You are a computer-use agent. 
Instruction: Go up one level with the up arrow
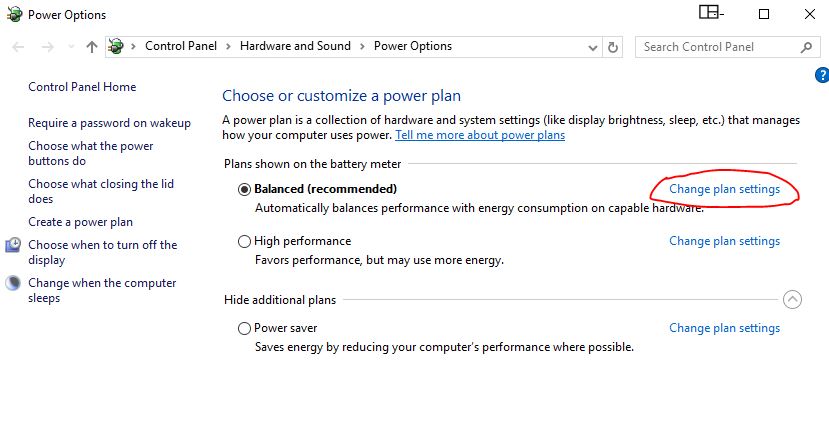[x=91, y=47]
